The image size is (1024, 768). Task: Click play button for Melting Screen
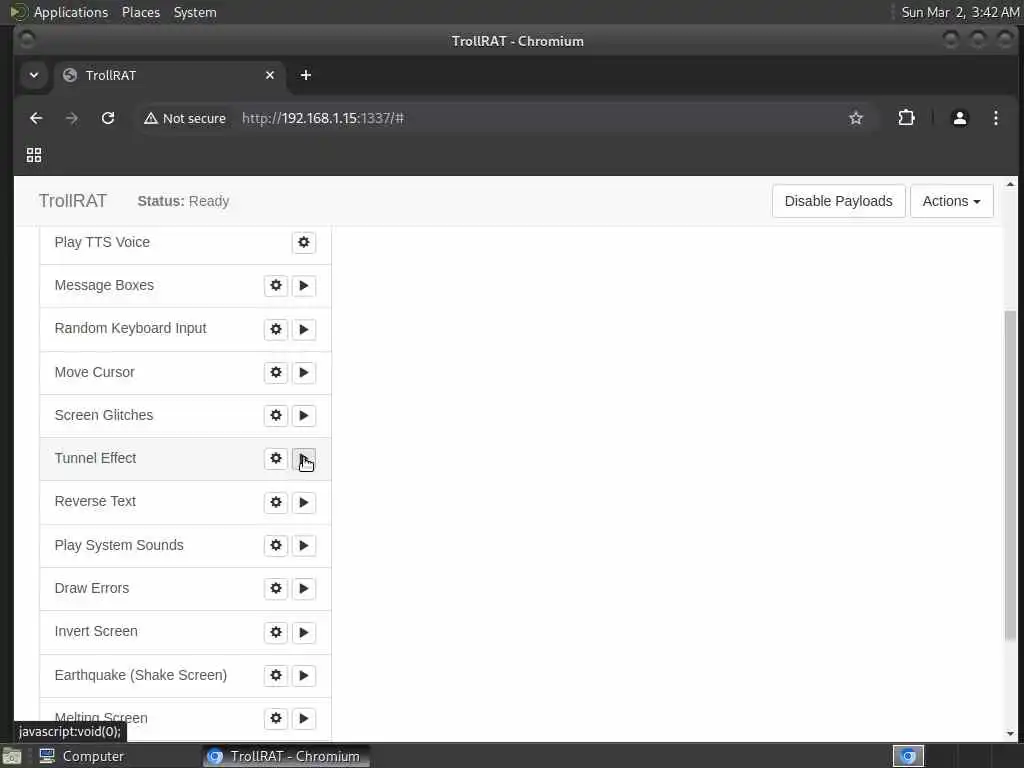point(304,718)
